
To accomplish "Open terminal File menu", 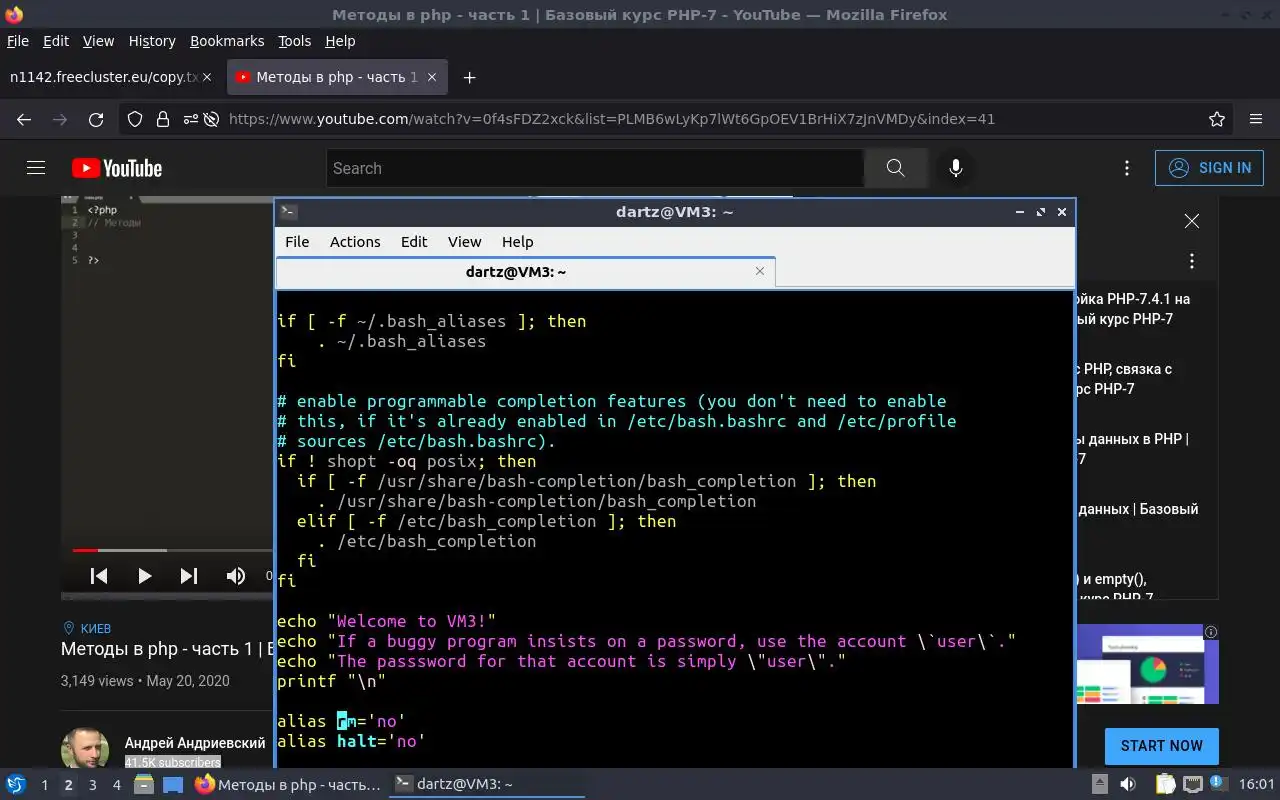I will click(x=297, y=242).
